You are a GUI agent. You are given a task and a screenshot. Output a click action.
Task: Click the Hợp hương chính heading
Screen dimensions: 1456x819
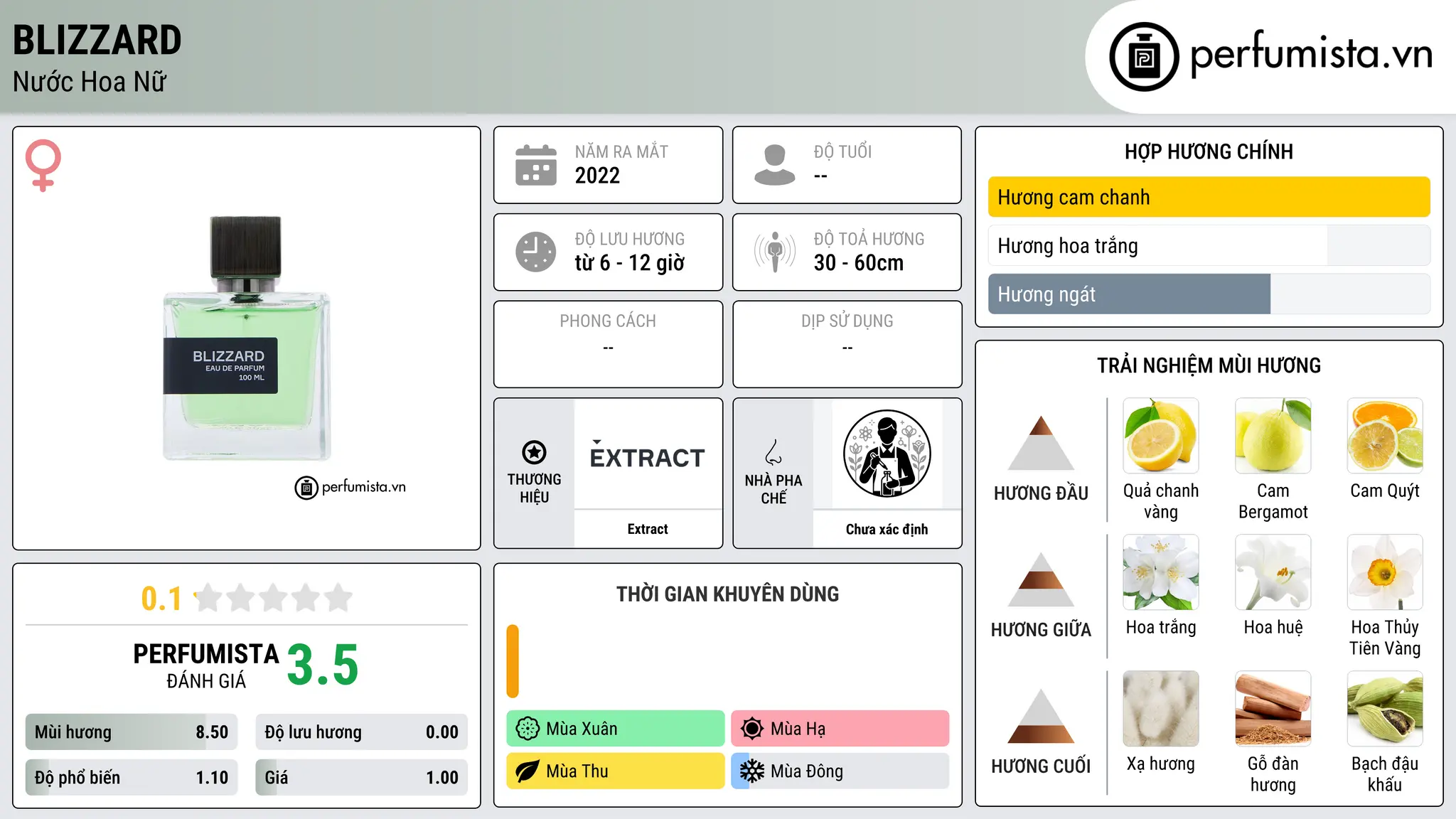click(x=1209, y=151)
